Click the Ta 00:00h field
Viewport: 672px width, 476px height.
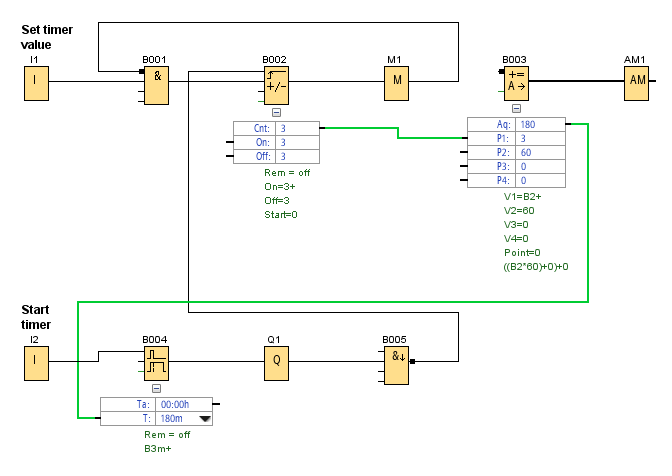point(184,404)
